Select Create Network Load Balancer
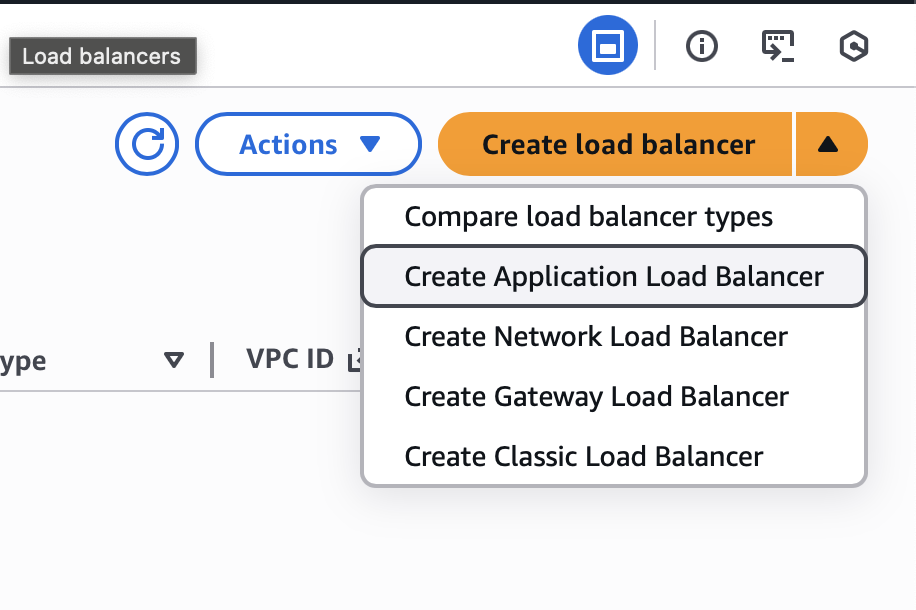916x610 pixels. pyautogui.click(x=596, y=337)
